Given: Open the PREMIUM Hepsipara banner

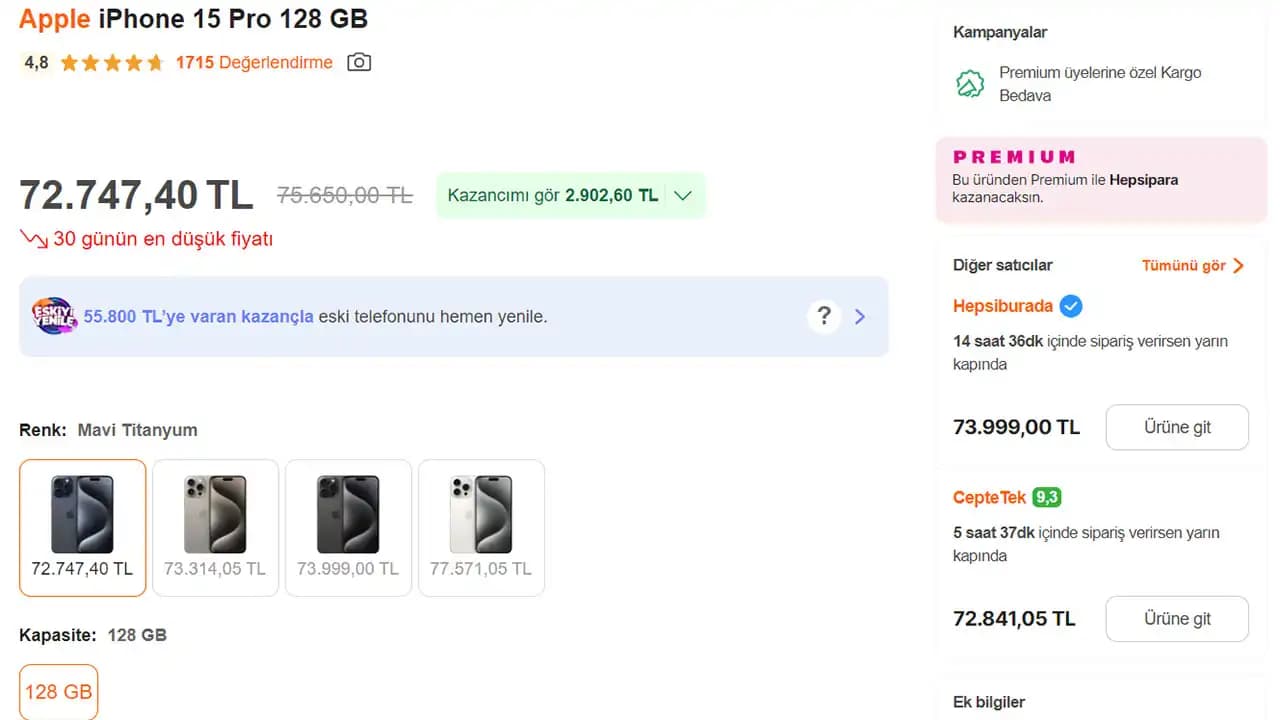Looking at the screenshot, I should click(1100, 178).
